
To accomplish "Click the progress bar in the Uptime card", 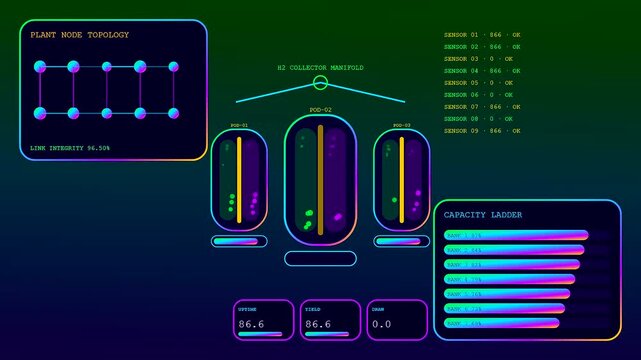I will (x=260, y=334).
